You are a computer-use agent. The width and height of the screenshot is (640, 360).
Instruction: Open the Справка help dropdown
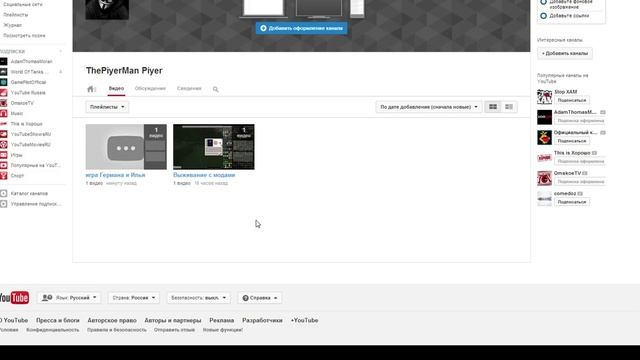(260, 298)
